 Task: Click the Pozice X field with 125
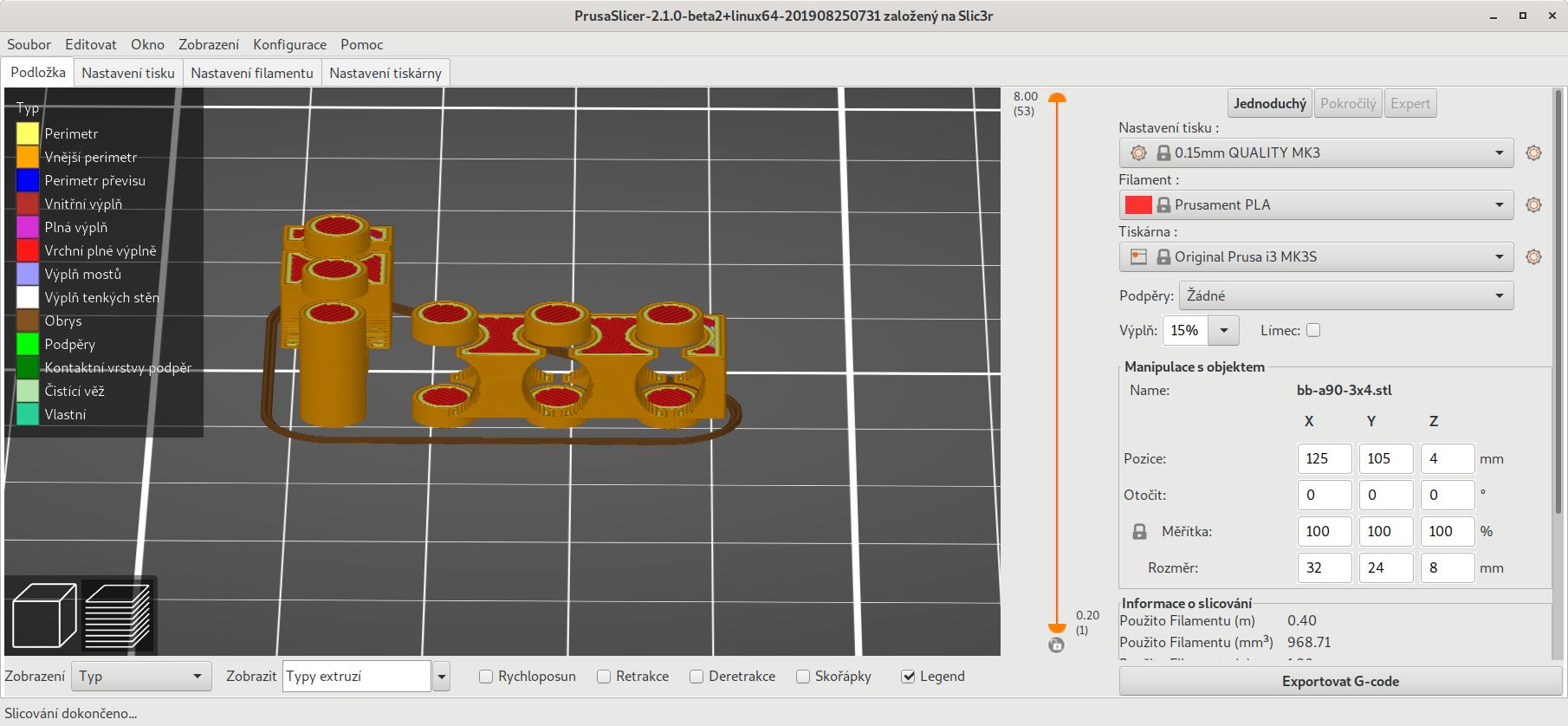pyautogui.click(x=1325, y=459)
